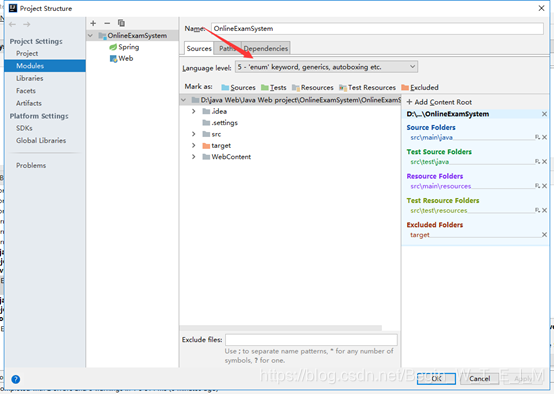Switch to the Sources tab
Viewport: 554px width, 394px height.
tap(199, 48)
